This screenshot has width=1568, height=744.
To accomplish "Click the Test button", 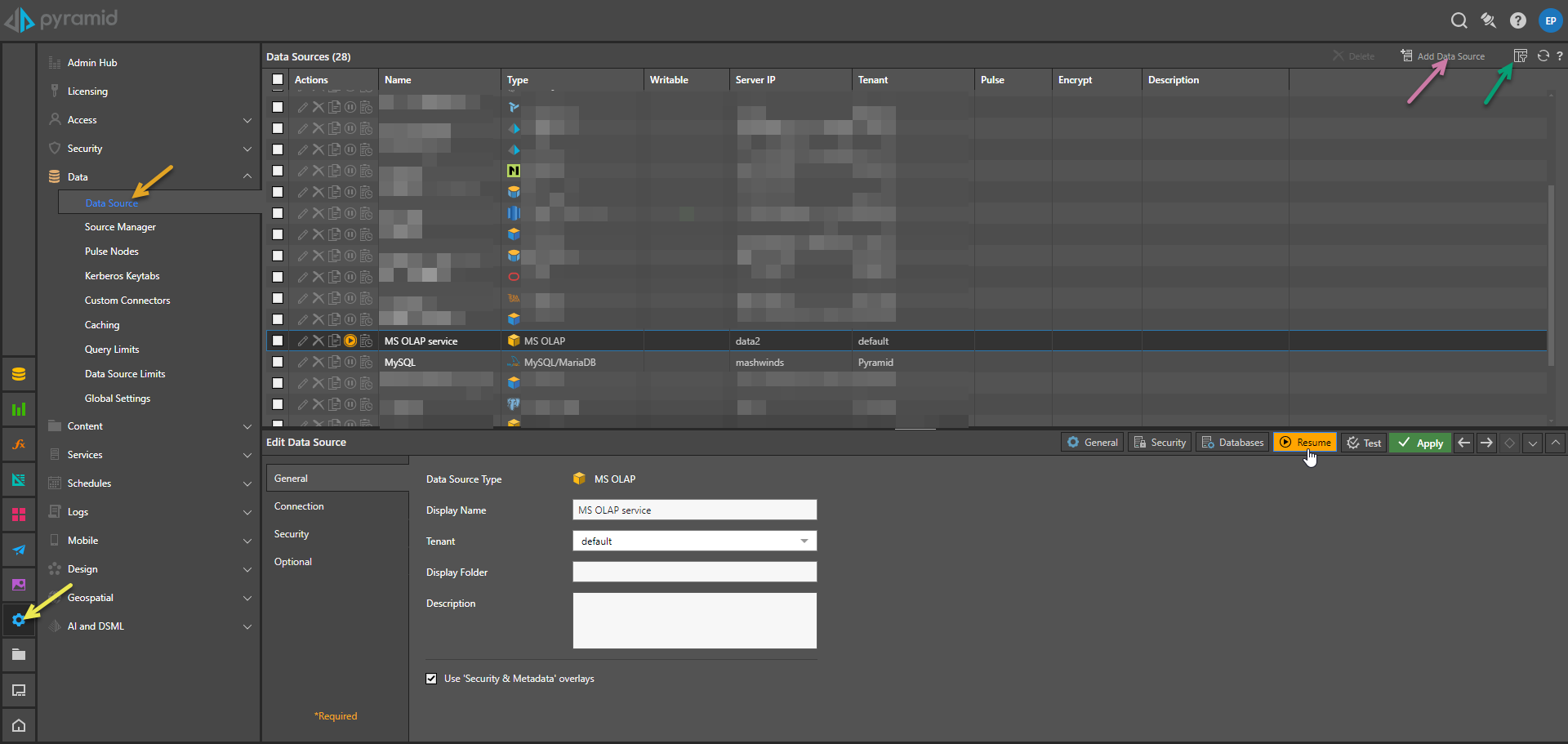I will click(x=1363, y=443).
